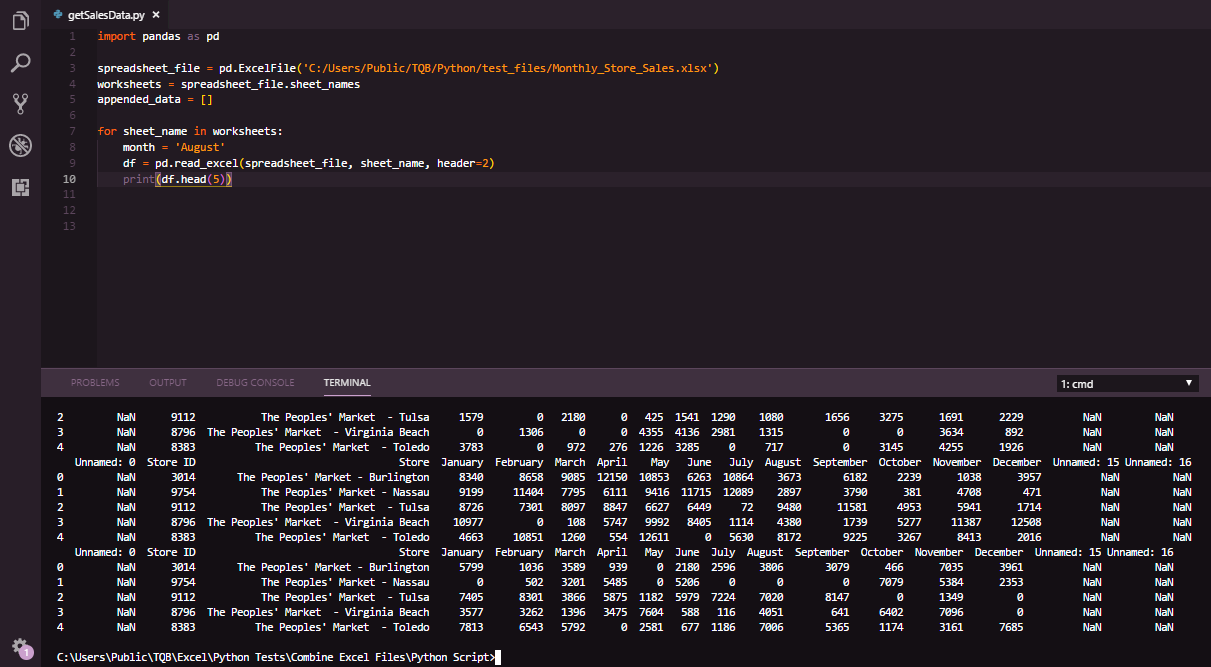This screenshot has width=1211, height=667.
Task: Click the pd.read_excel code line
Action: click(309, 163)
